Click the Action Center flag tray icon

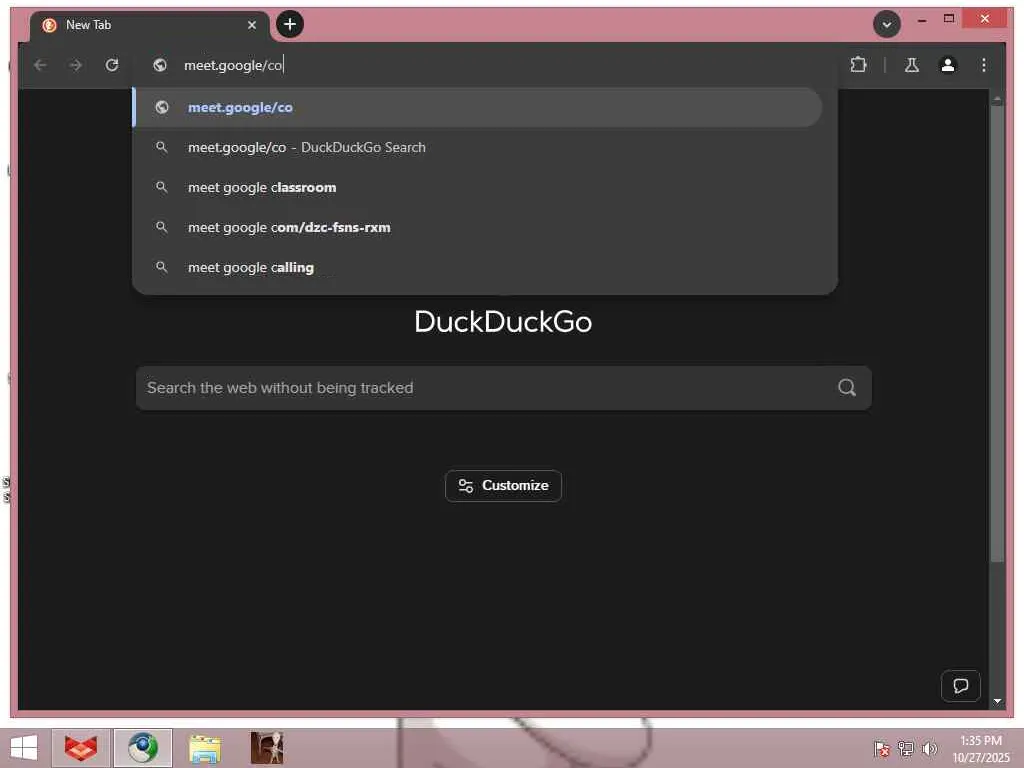(882, 748)
